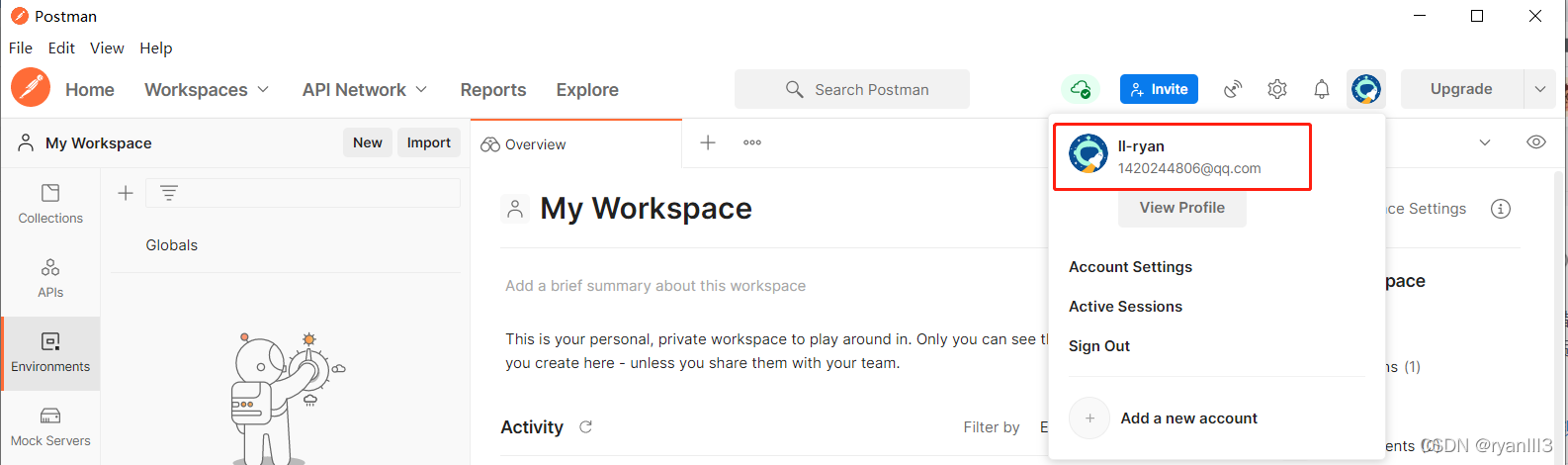This screenshot has width=1568, height=465.
Task: Click the New button
Action: pos(368,142)
